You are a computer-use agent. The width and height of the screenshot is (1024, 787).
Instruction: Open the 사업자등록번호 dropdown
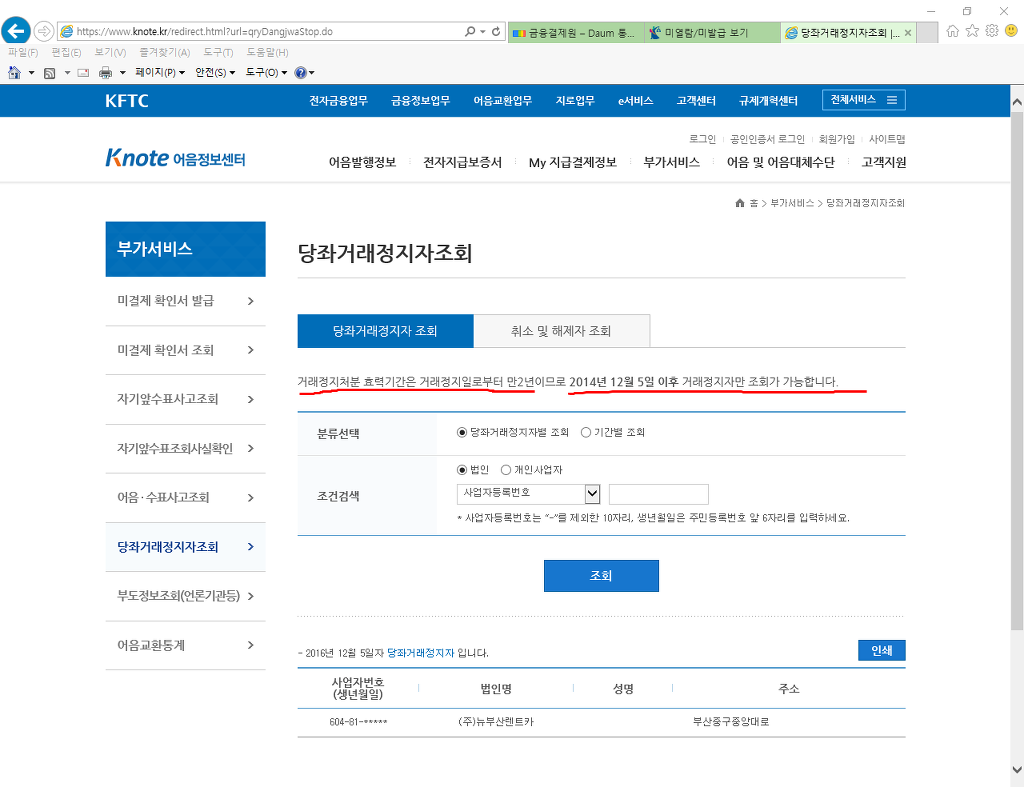click(591, 494)
